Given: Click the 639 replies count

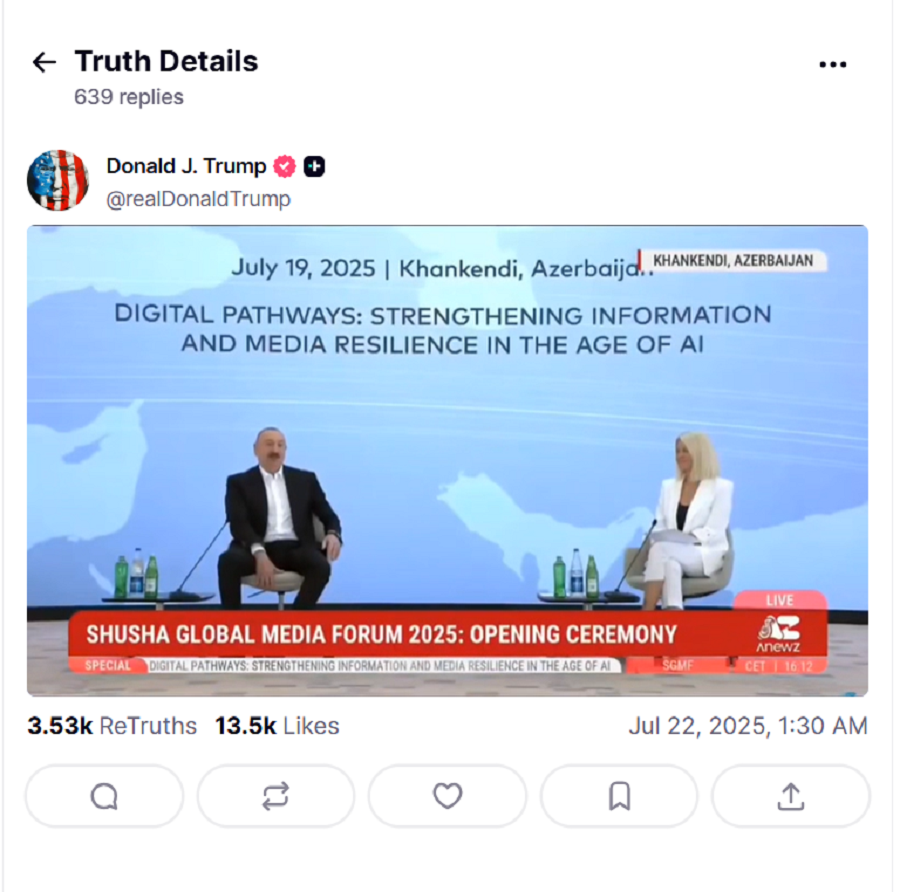Looking at the screenshot, I should pyautogui.click(x=129, y=97).
